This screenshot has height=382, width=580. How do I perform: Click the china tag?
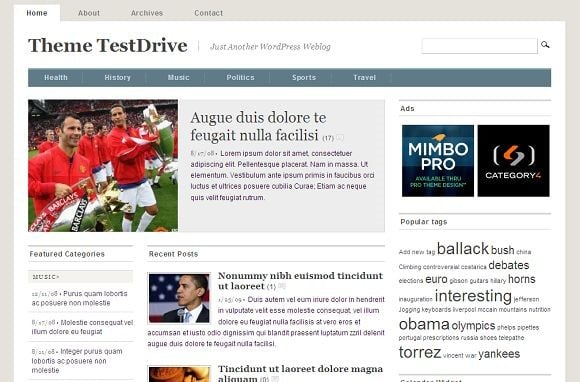523,252
